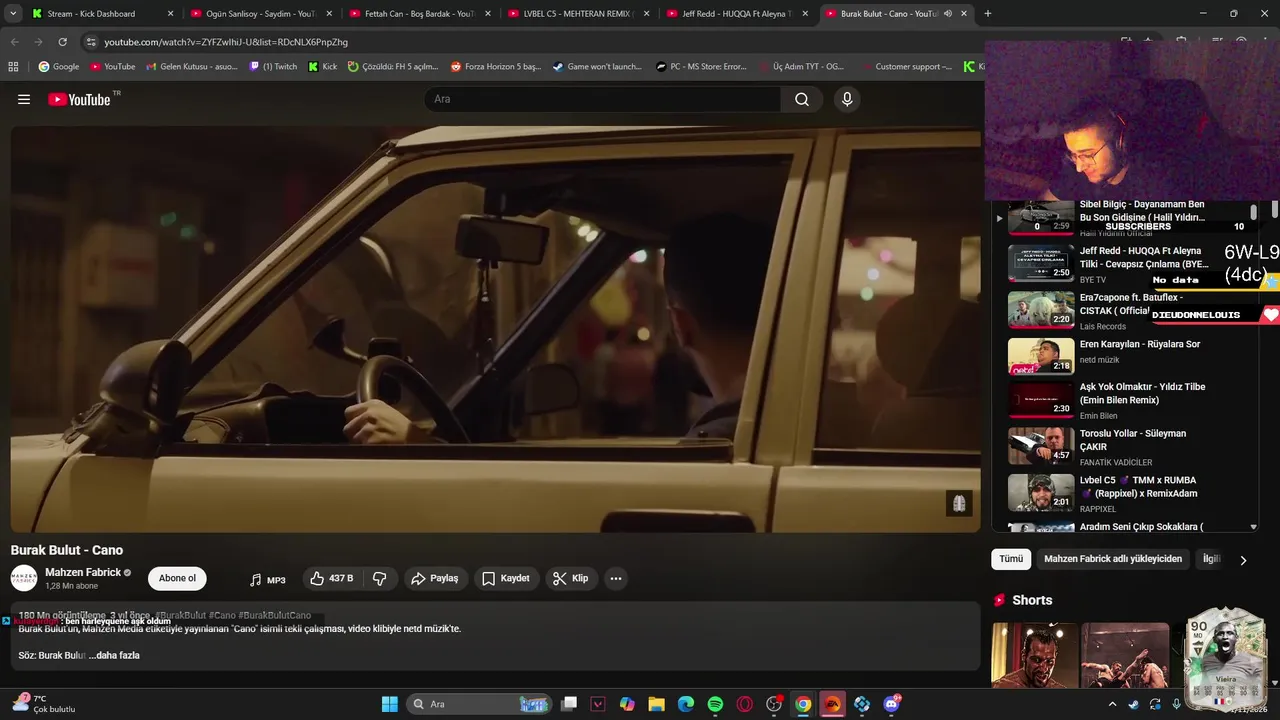Click the magnifier search button
The width and height of the screenshot is (1280, 720).
802,99
